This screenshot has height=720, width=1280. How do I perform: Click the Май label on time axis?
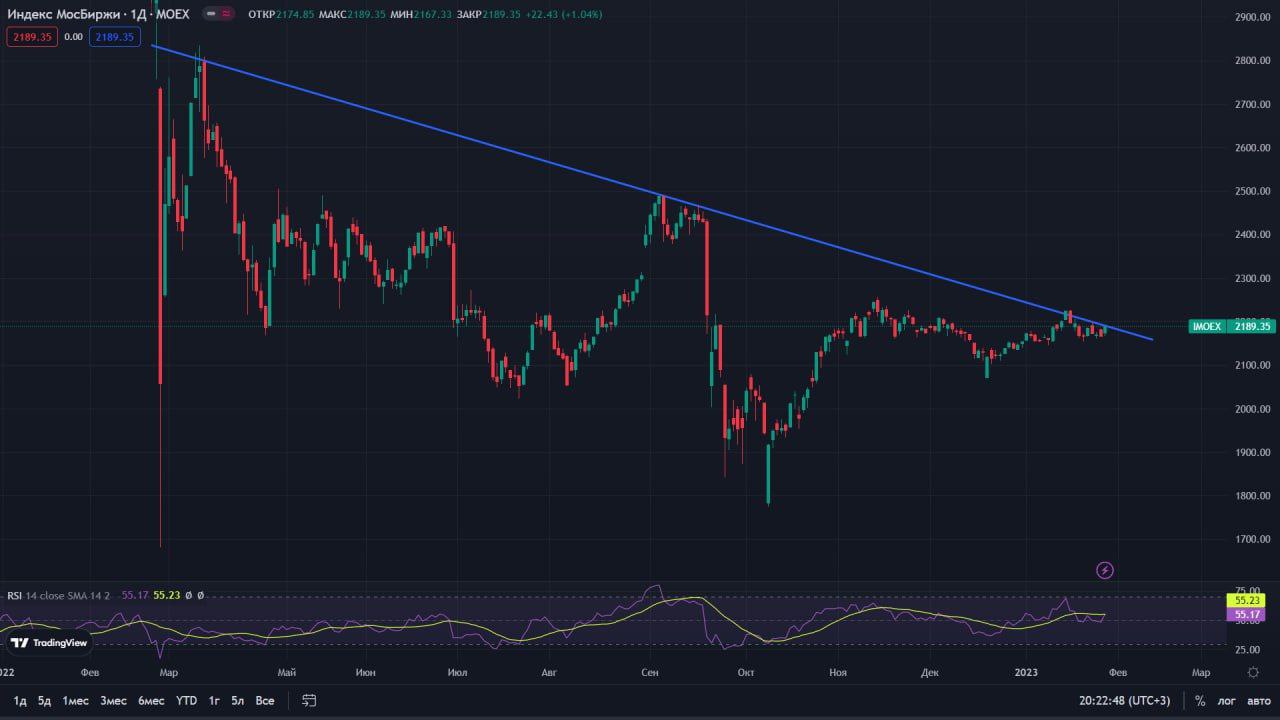coord(287,673)
